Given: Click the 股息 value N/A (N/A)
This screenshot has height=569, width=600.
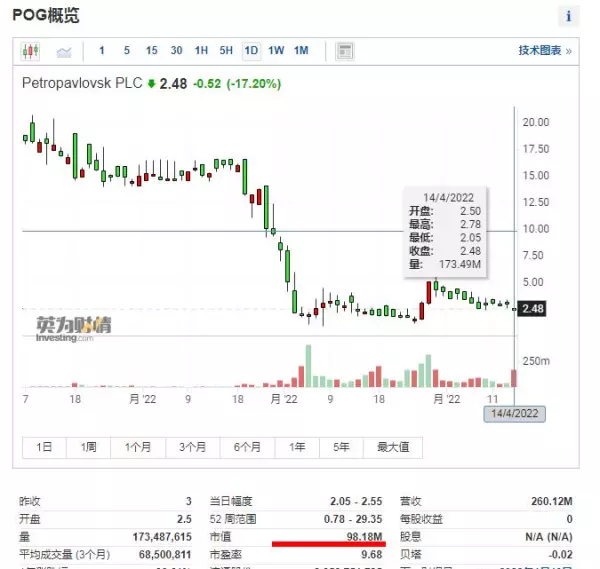Looking at the screenshot, I should (x=549, y=537).
